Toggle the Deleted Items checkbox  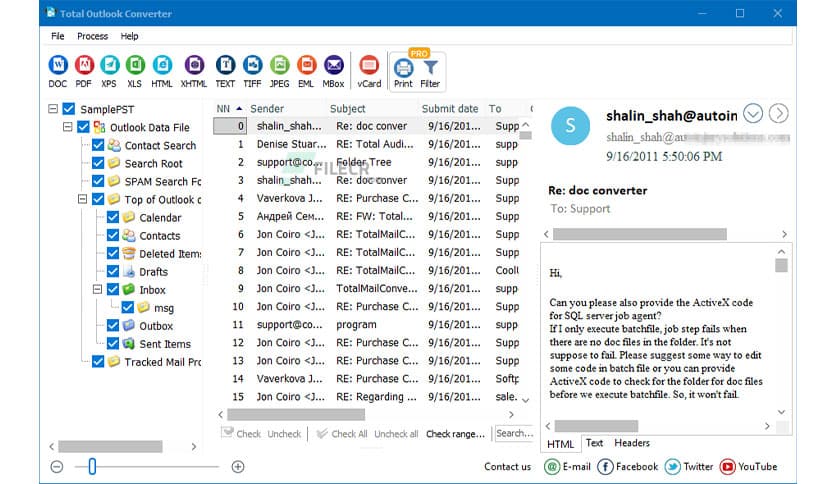pyautogui.click(x=112, y=253)
